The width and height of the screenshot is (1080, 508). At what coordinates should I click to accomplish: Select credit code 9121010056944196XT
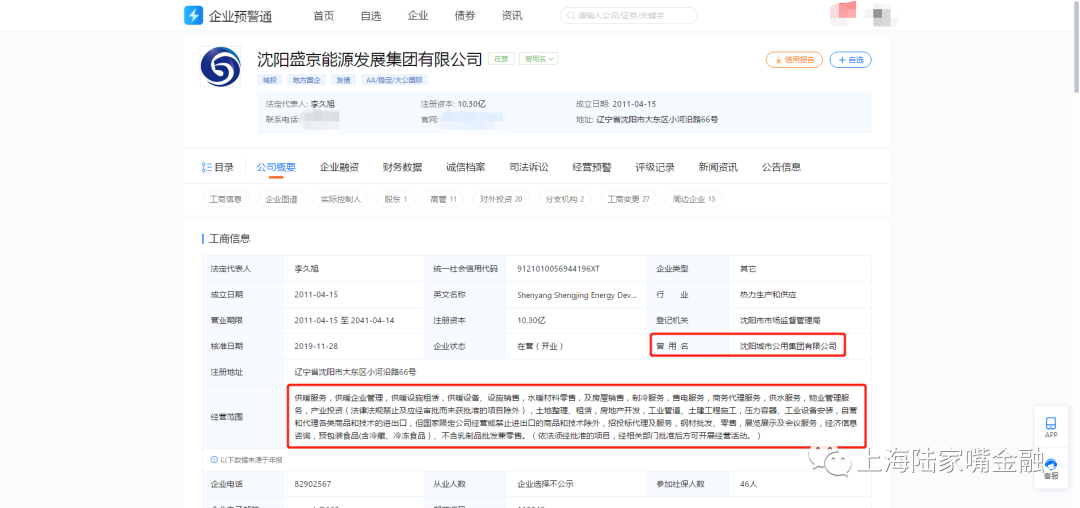pyautogui.click(x=557, y=268)
